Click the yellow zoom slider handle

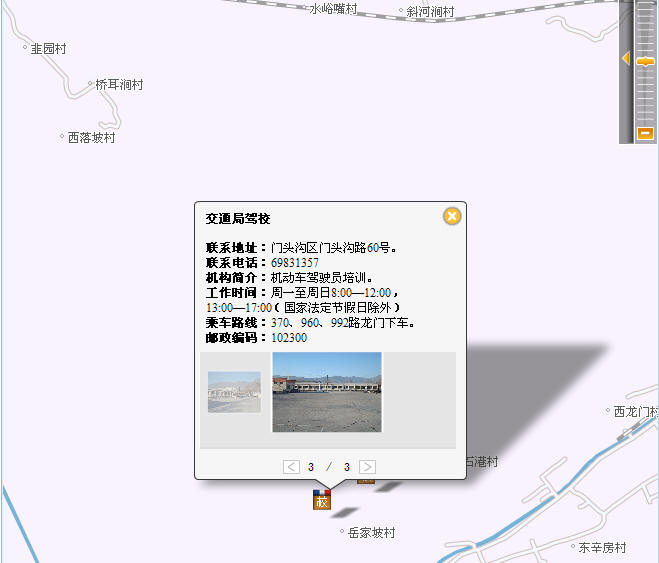point(645,62)
